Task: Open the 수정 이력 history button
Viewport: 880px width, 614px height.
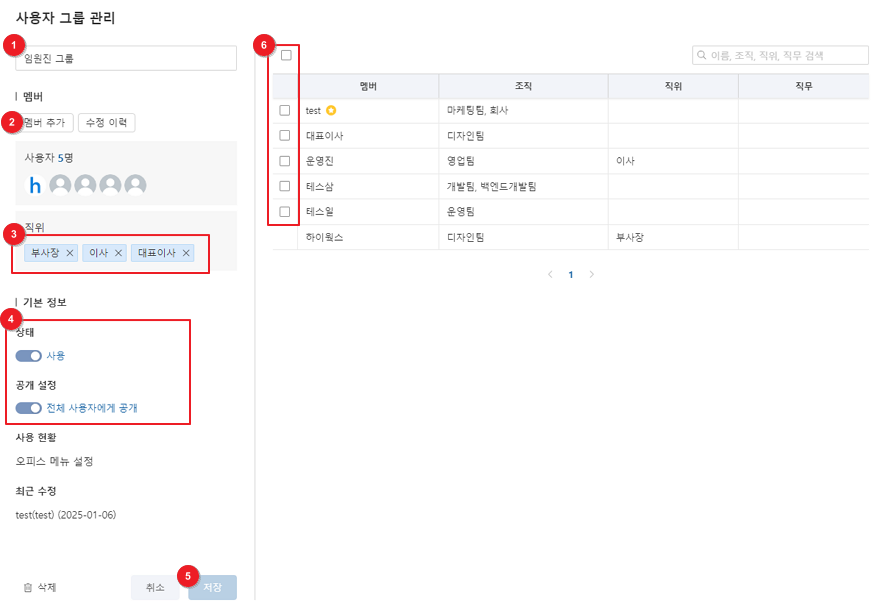Action: click(106, 122)
